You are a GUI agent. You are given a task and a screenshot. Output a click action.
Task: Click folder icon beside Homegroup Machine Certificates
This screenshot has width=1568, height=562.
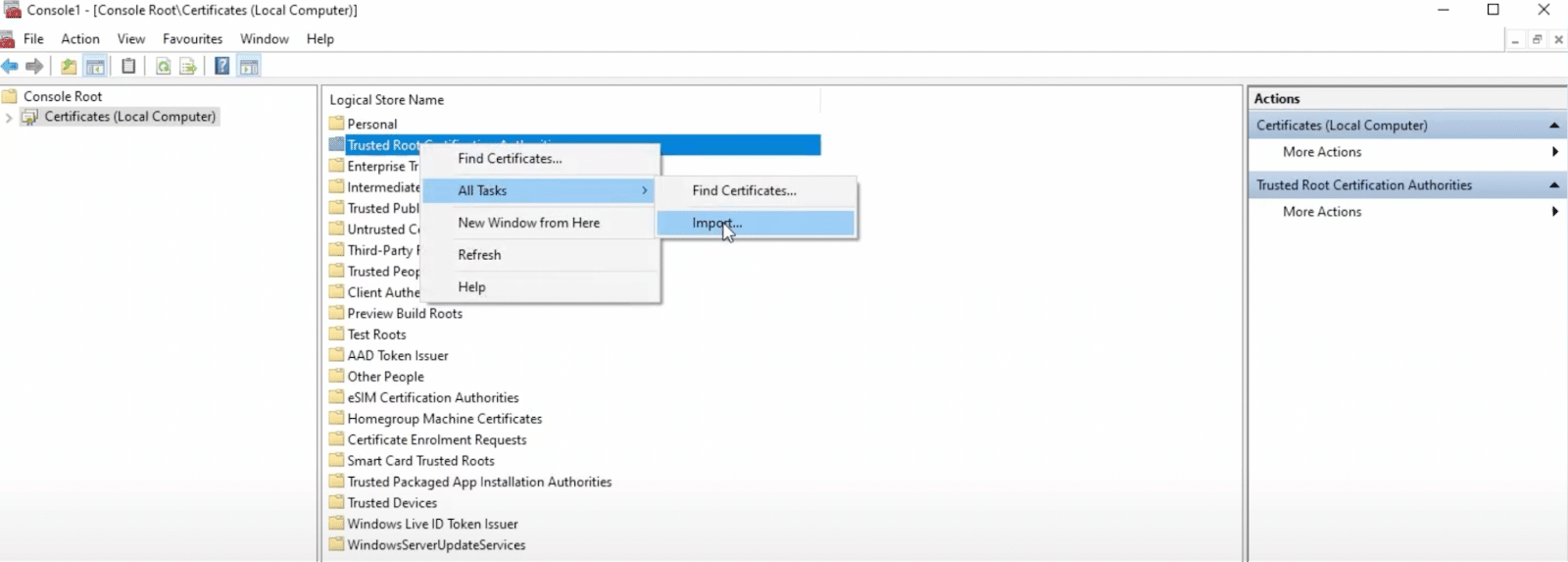[337, 419]
